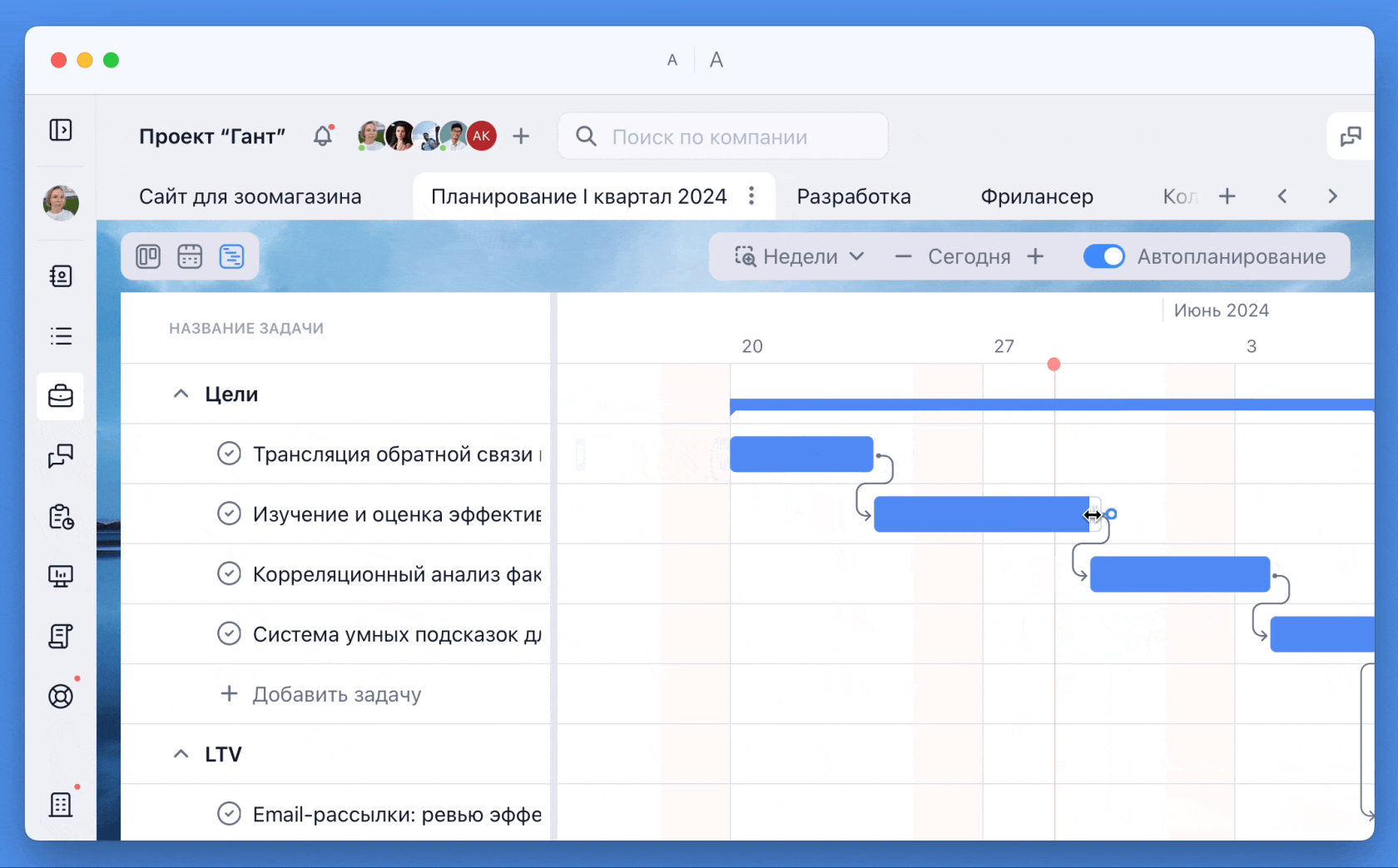Switch to calendar view icon
The image size is (1398, 868).
pyautogui.click(x=190, y=256)
